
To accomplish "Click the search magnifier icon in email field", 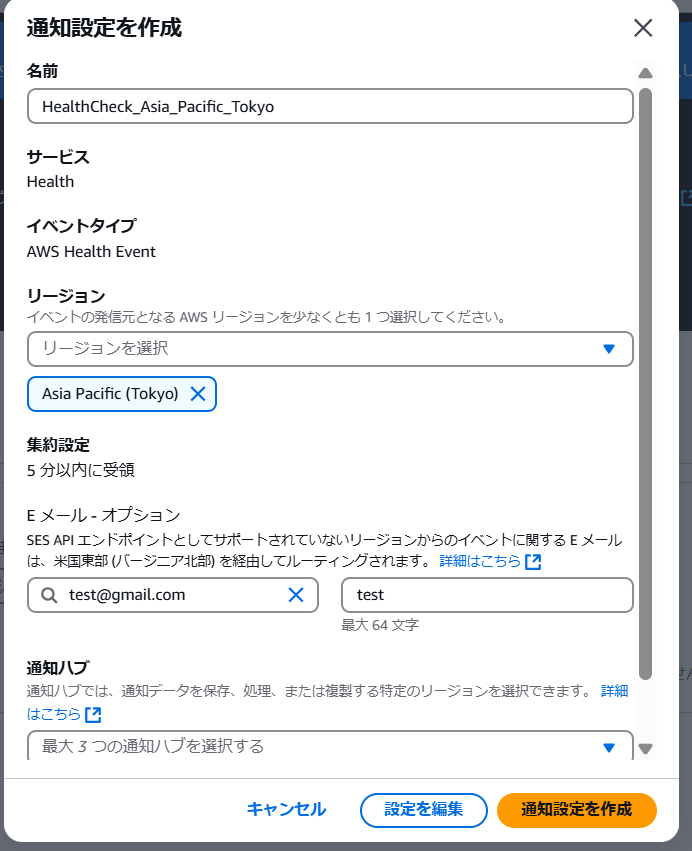I will tap(49, 595).
